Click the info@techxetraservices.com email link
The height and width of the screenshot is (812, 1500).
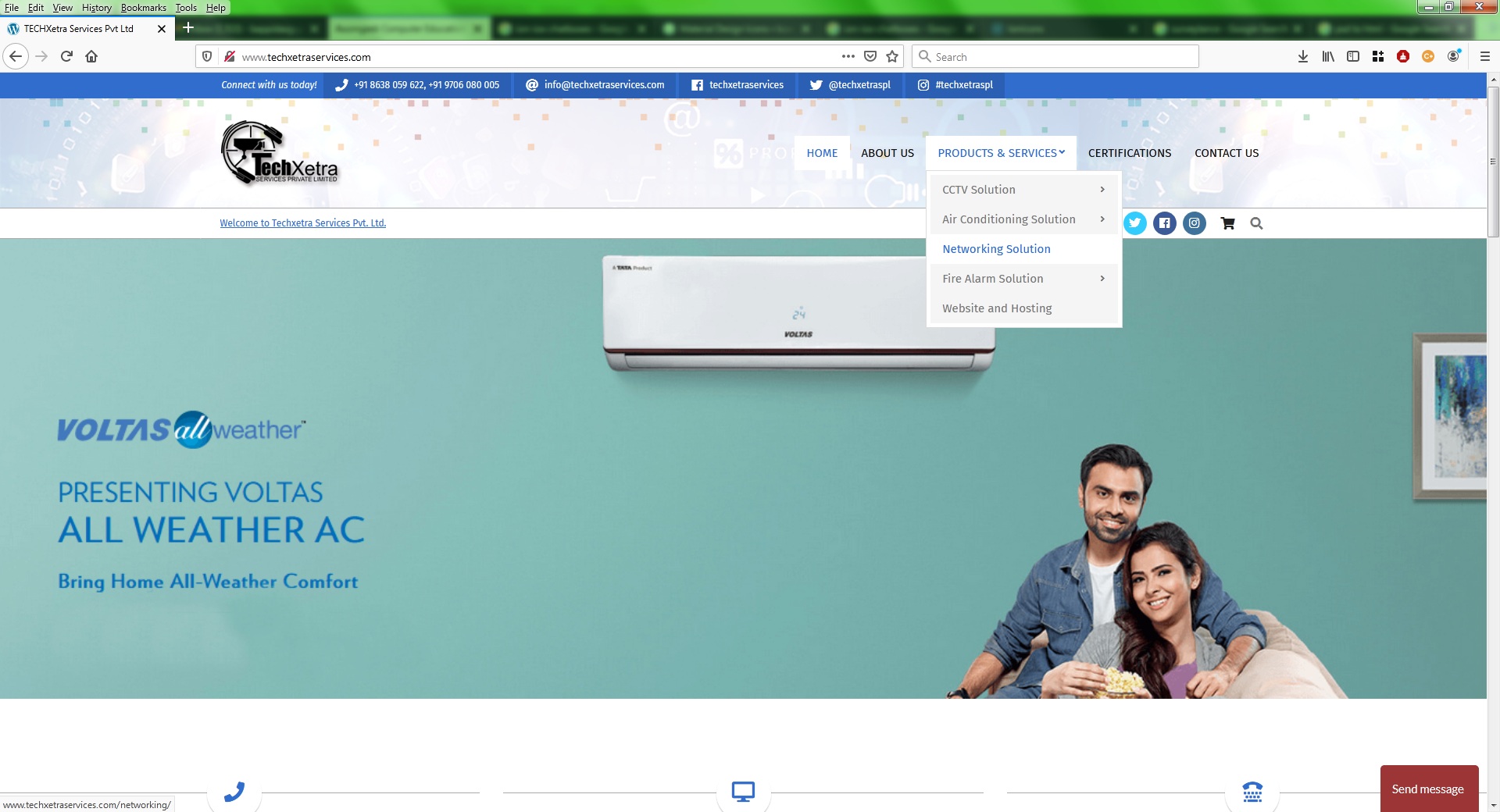click(x=595, y=85)
